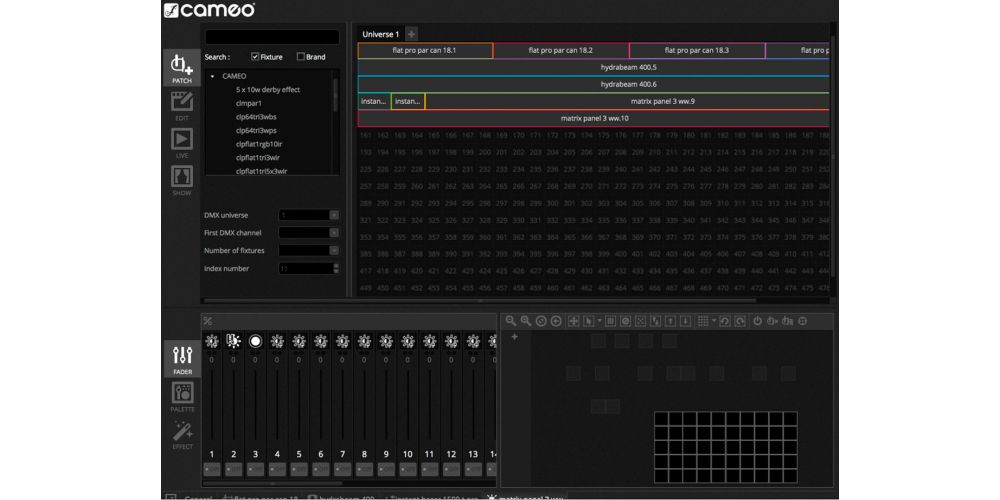The height and width of the screenshot is (500, 1000).
Task: Click the fixture search input field
Action: 272,37
